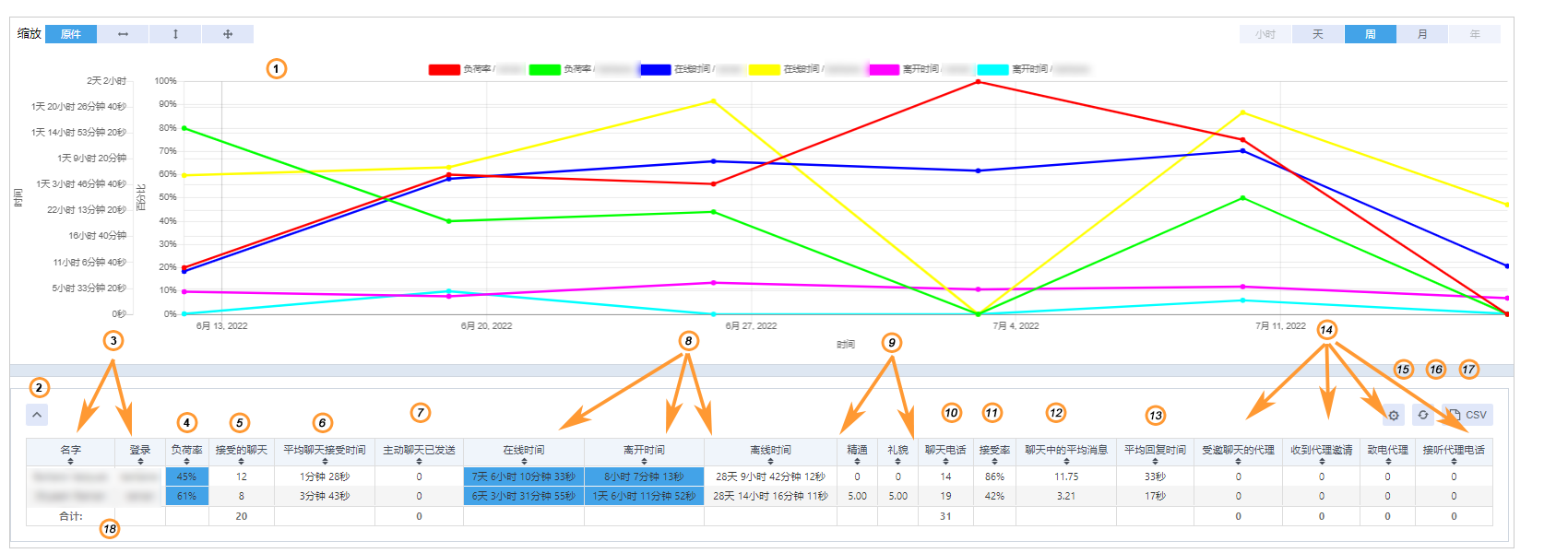Sort by 平均回复时间 column

[x=1155, y=453]
